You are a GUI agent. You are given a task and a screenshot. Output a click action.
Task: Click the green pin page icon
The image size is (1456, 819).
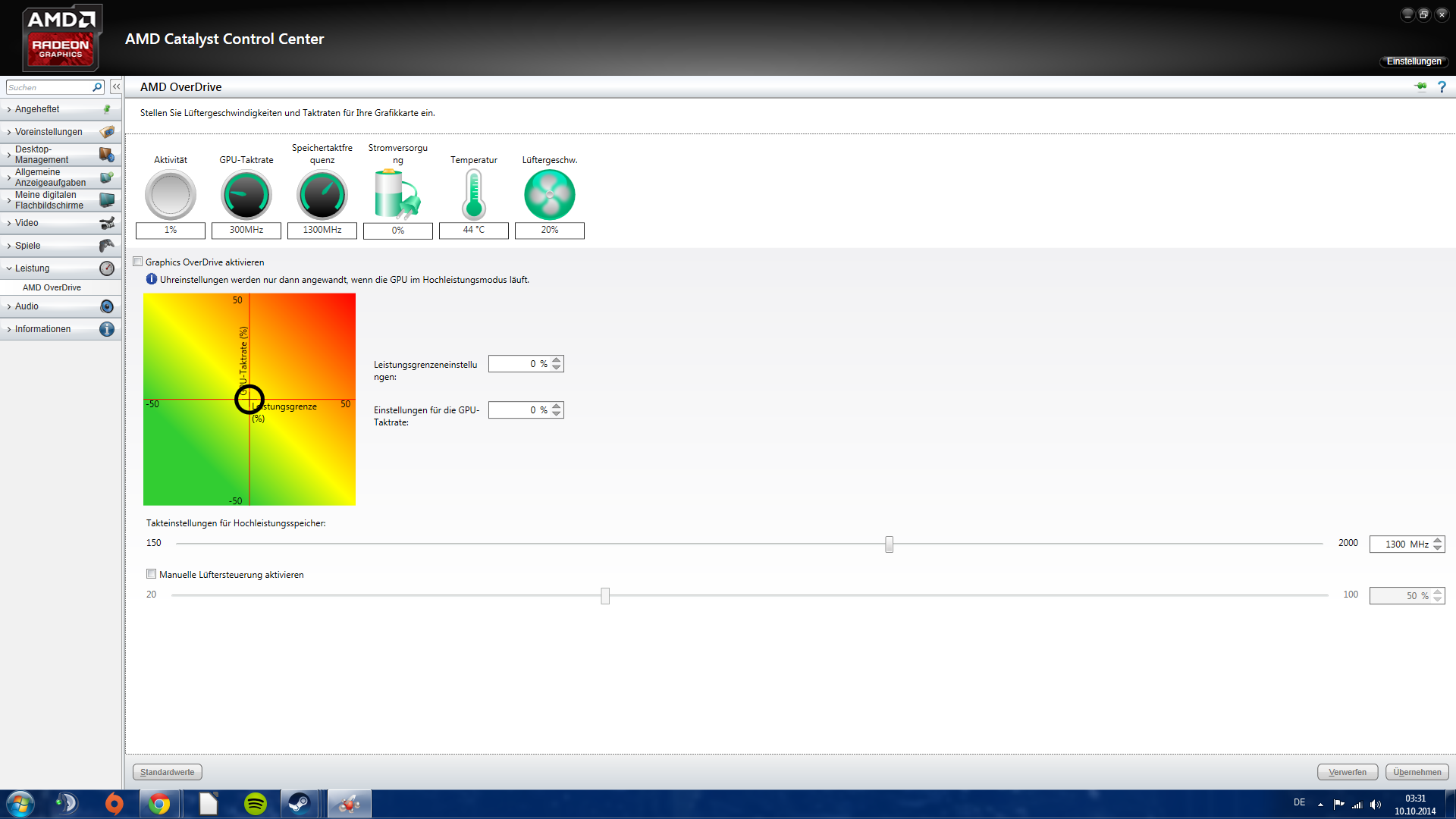[1420, 86]
